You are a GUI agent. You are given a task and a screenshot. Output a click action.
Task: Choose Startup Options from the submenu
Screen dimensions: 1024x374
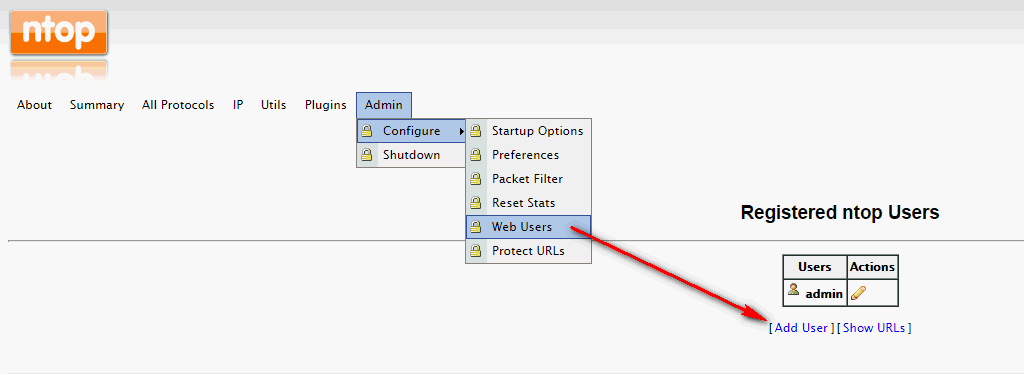[528, 131]
